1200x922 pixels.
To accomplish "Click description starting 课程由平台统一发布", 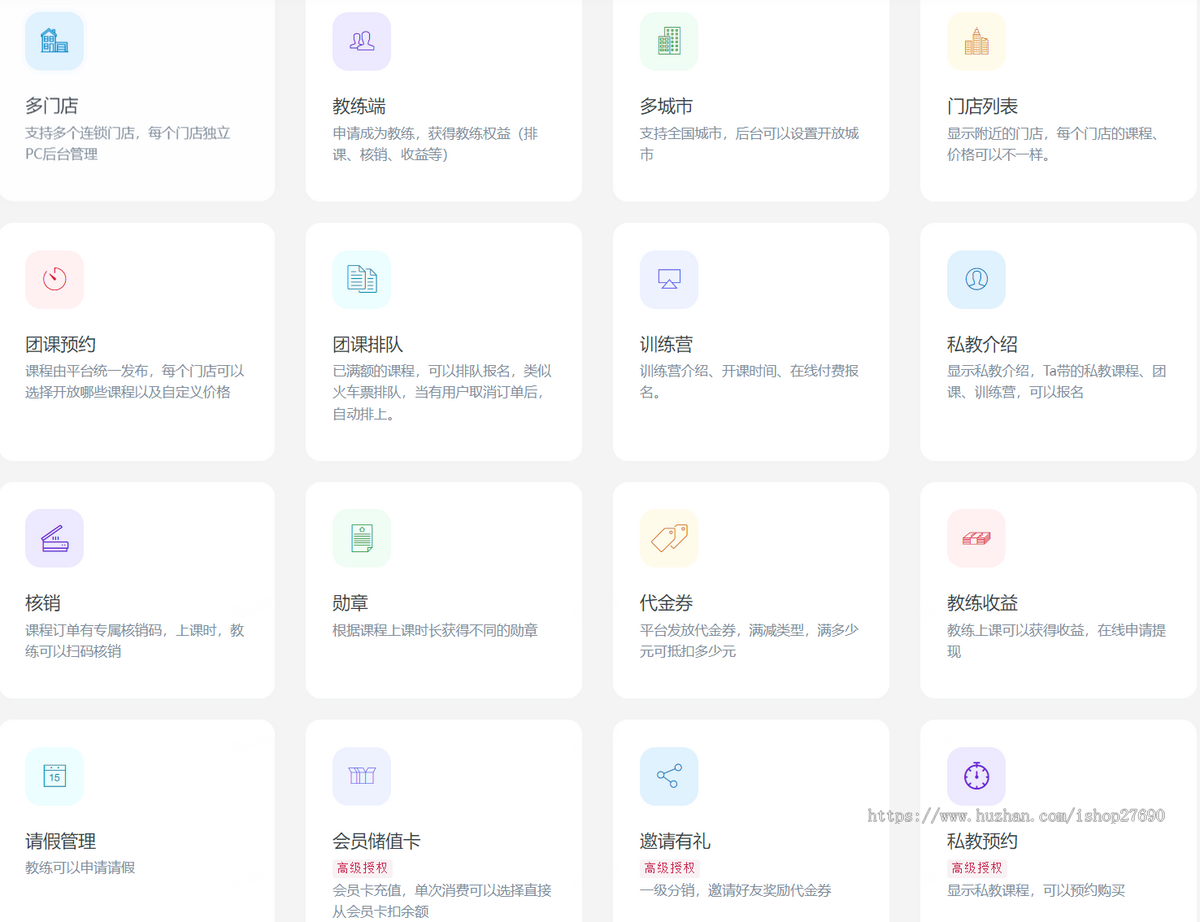I will coord(135,381).
